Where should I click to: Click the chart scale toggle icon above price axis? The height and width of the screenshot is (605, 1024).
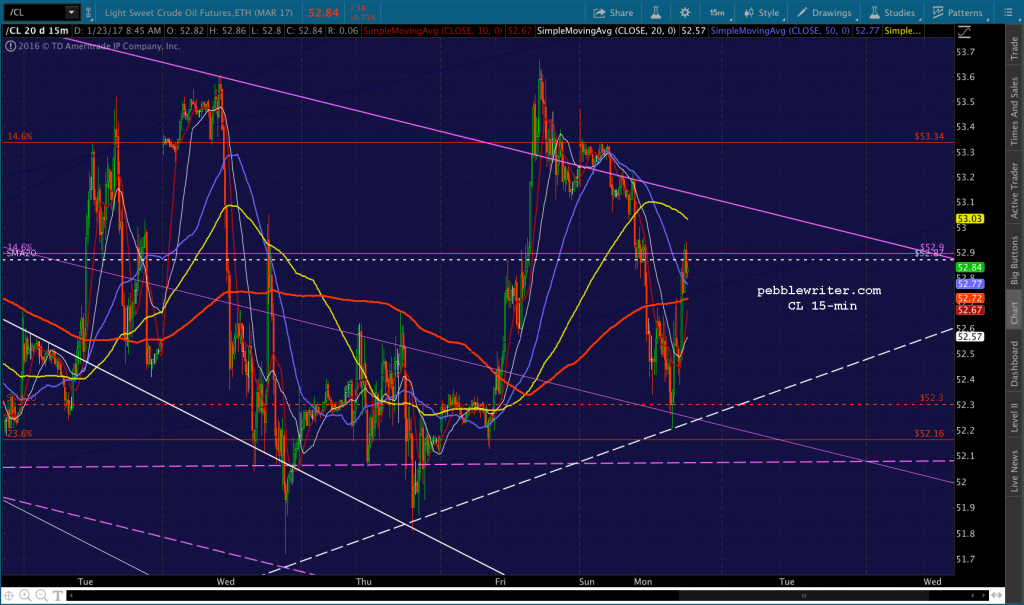point(964,31)
